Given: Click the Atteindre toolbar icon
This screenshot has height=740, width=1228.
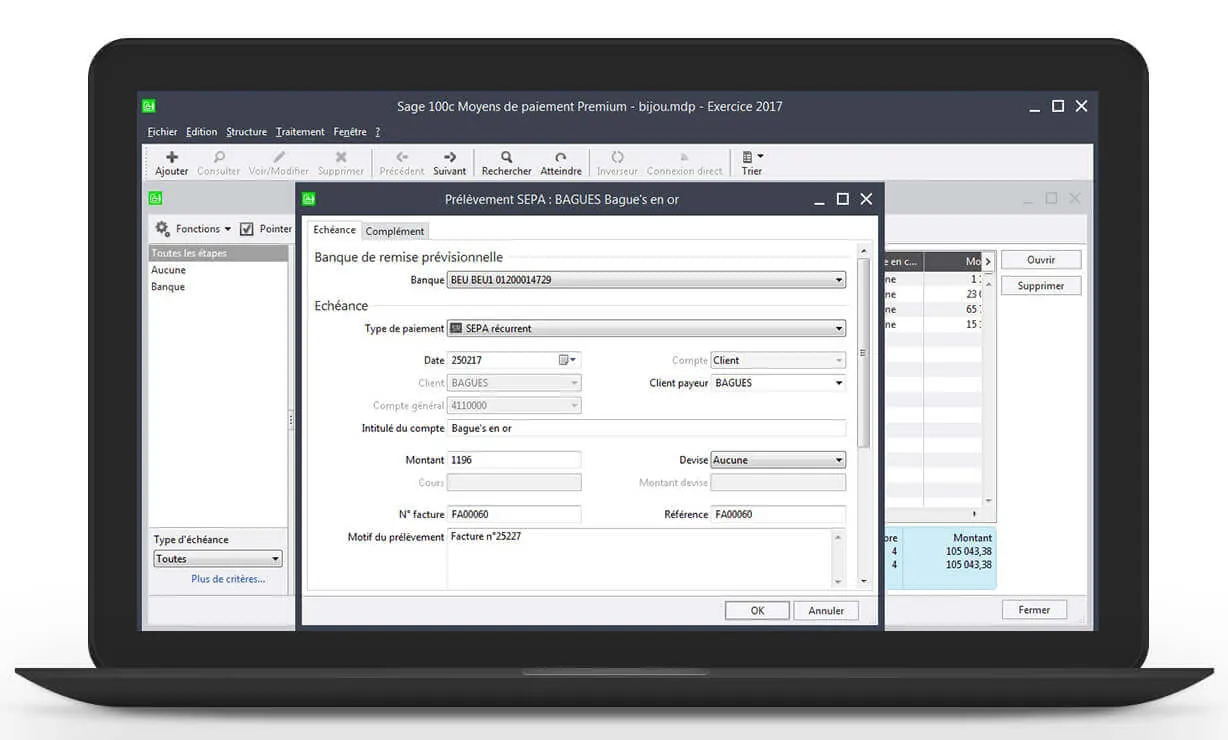Looking at the screenshot, I should (561, 157).
